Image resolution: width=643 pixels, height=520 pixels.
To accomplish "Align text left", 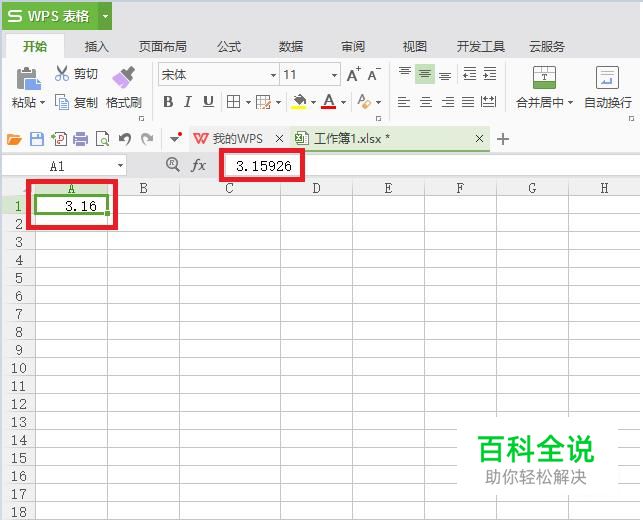I will coord(404,102).
